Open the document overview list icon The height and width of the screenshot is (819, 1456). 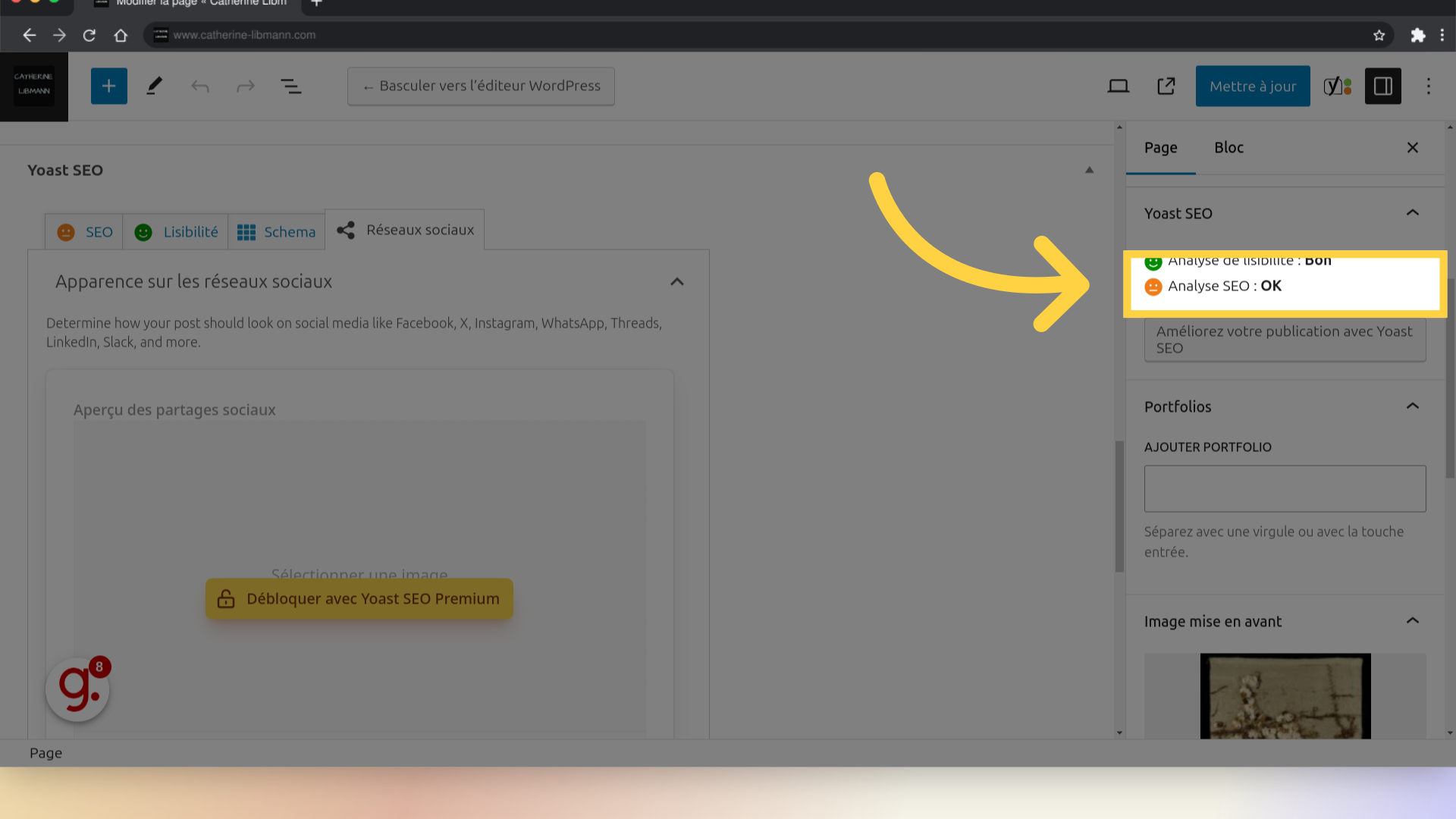[291, 86]
